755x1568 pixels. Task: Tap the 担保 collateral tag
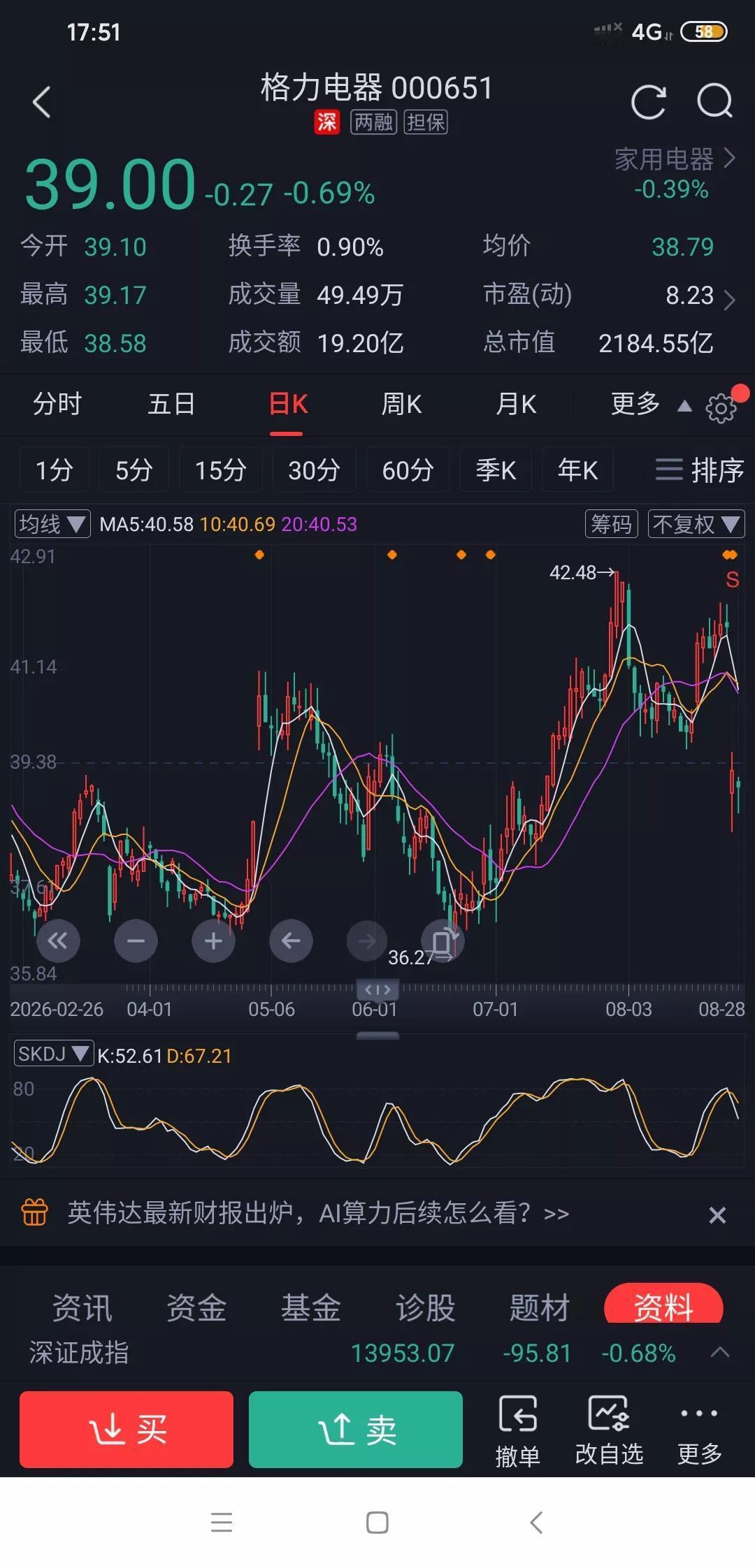pyautogui.click(x=425, y=122)
